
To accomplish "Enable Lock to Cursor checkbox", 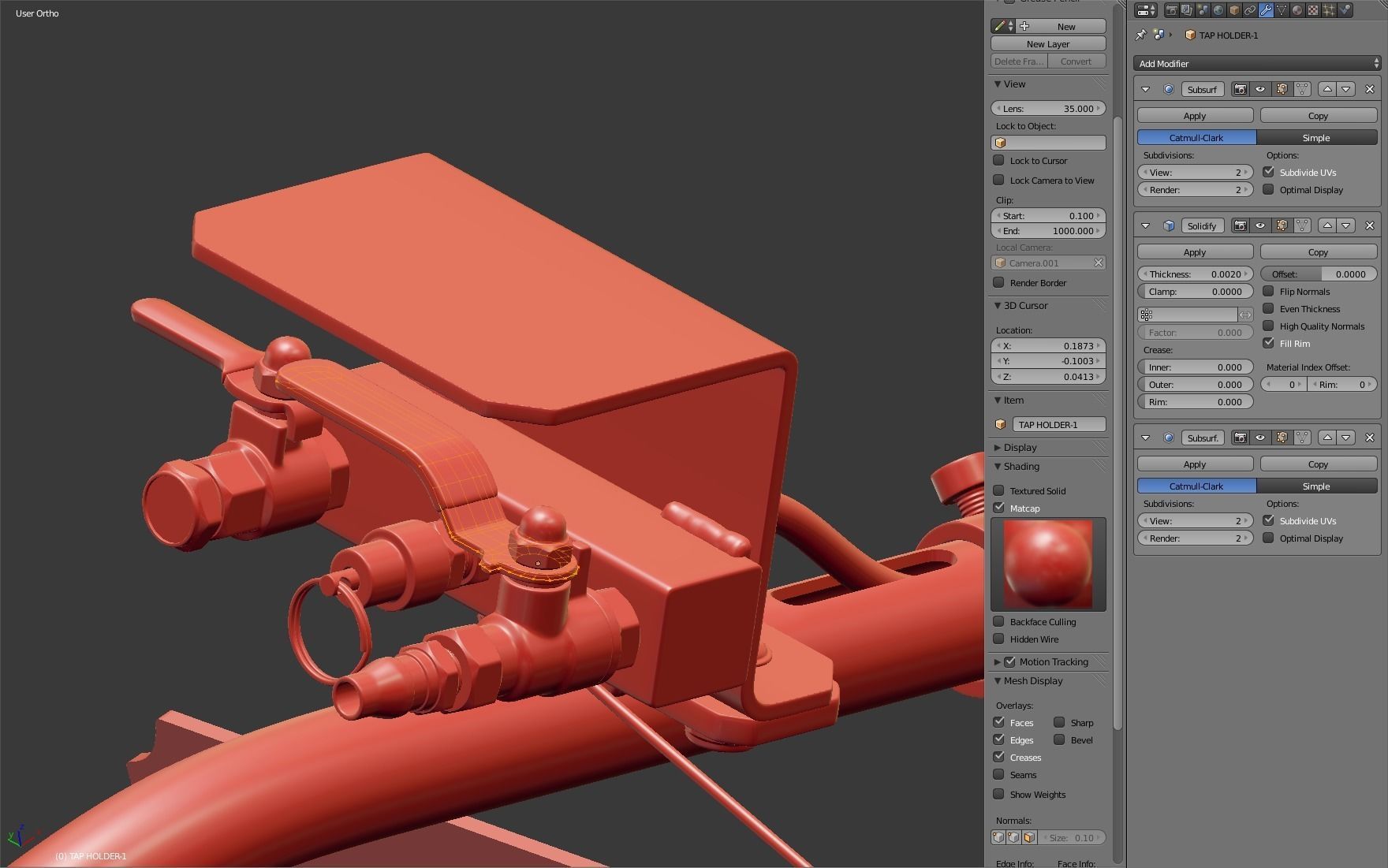I will tap(998, 160).
